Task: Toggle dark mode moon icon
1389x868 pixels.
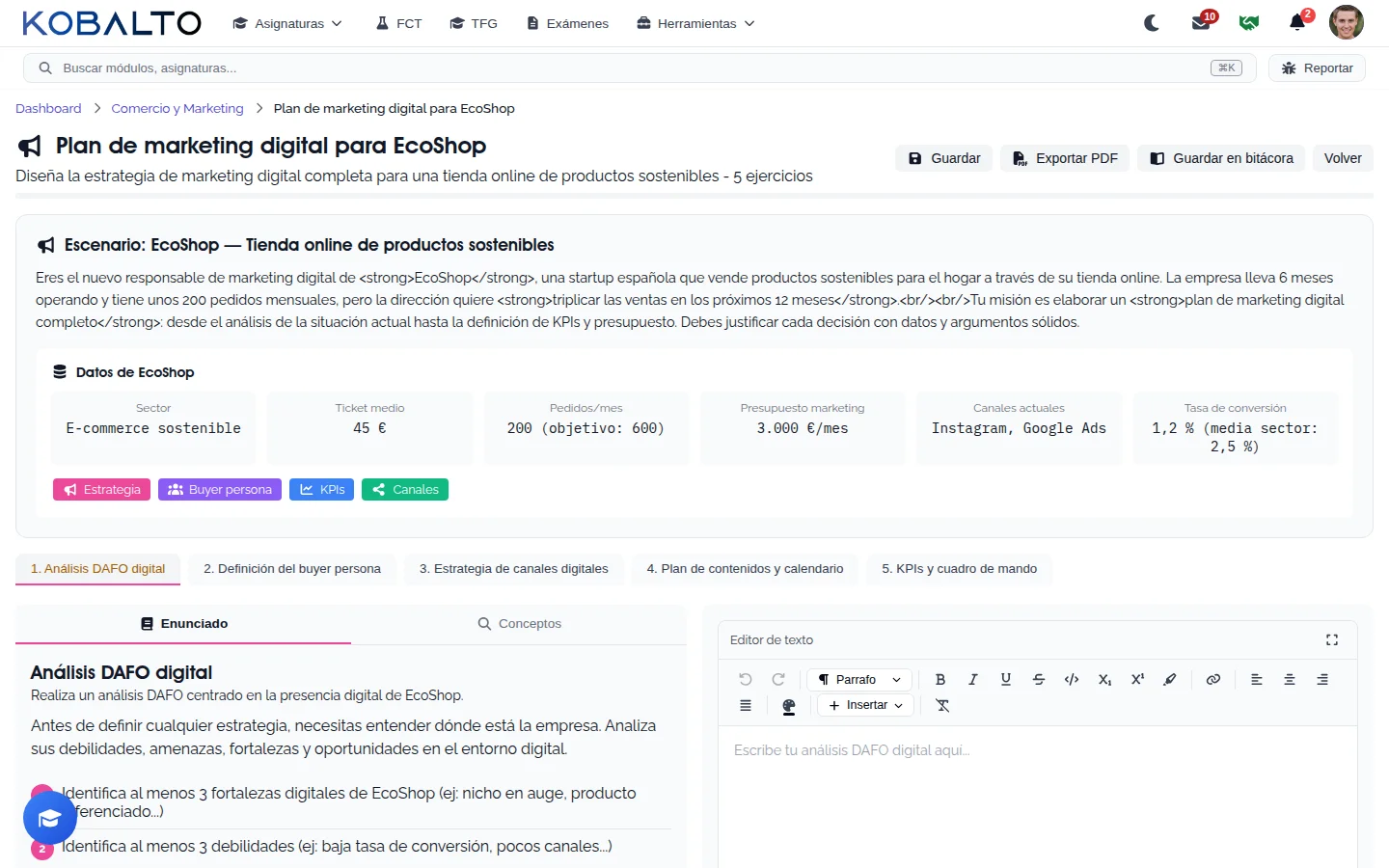Action: coord(1152,23)
